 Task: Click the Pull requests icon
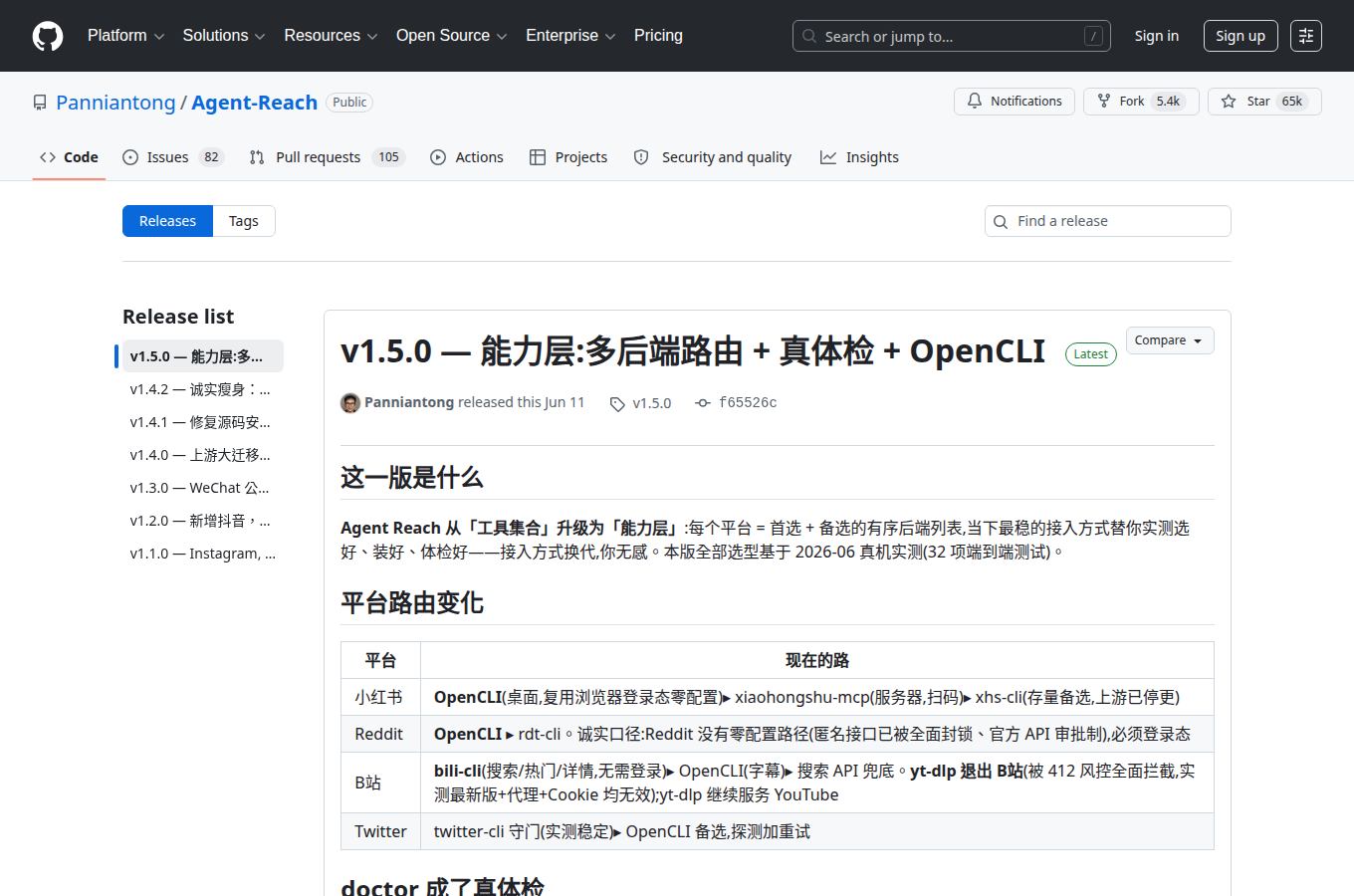pyautogui.click(x=257, y=157)
